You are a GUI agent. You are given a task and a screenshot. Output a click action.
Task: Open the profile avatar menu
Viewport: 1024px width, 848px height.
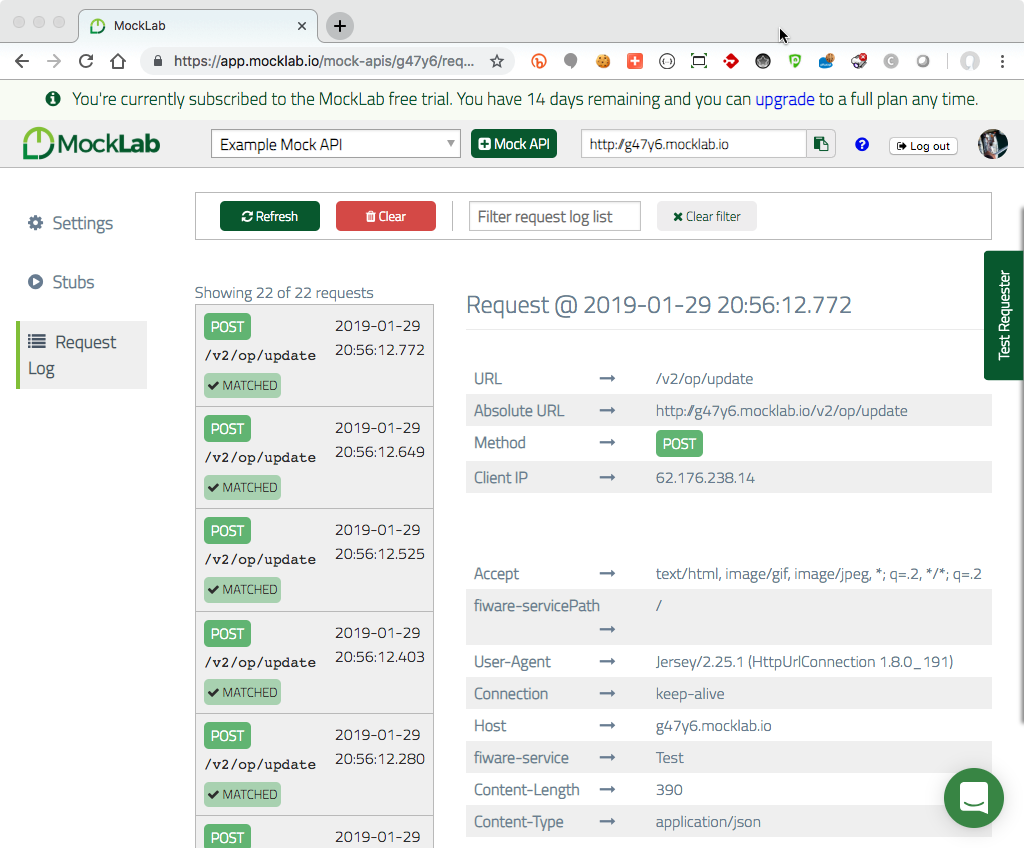(991, 143)
